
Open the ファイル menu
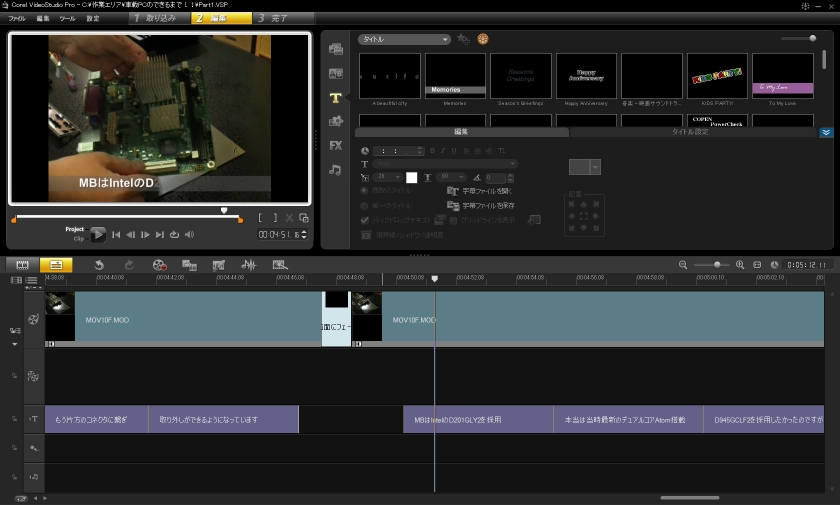tap(17, 19)
